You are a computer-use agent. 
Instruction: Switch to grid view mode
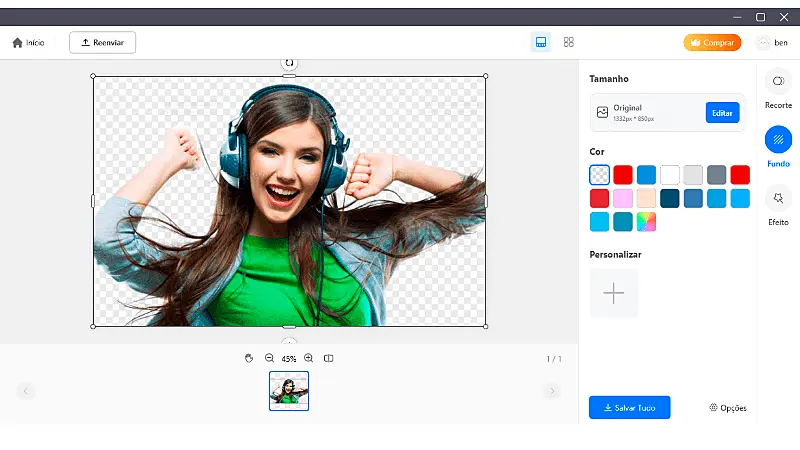coord(568,42)
